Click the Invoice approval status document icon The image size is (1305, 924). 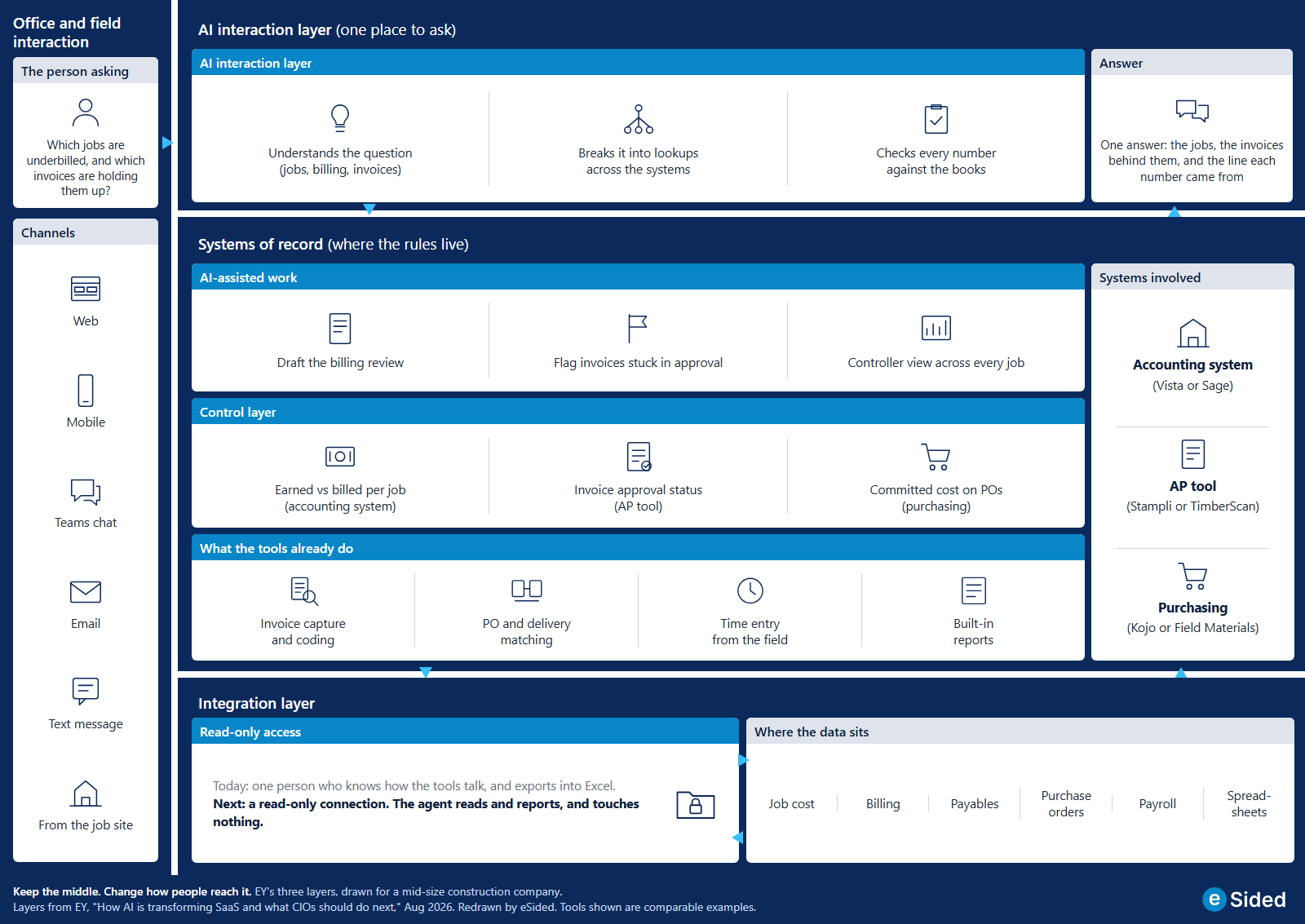[x=639, y=457]
